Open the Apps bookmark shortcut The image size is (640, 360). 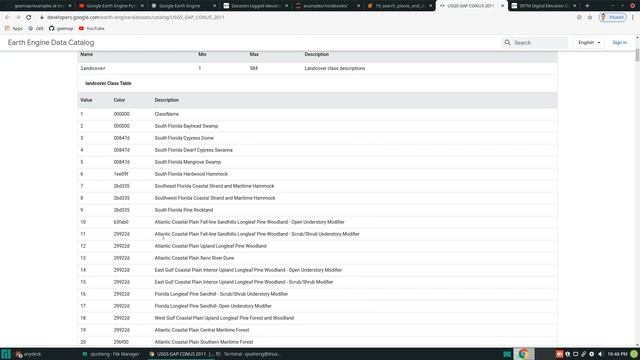[x=13, y=29]
